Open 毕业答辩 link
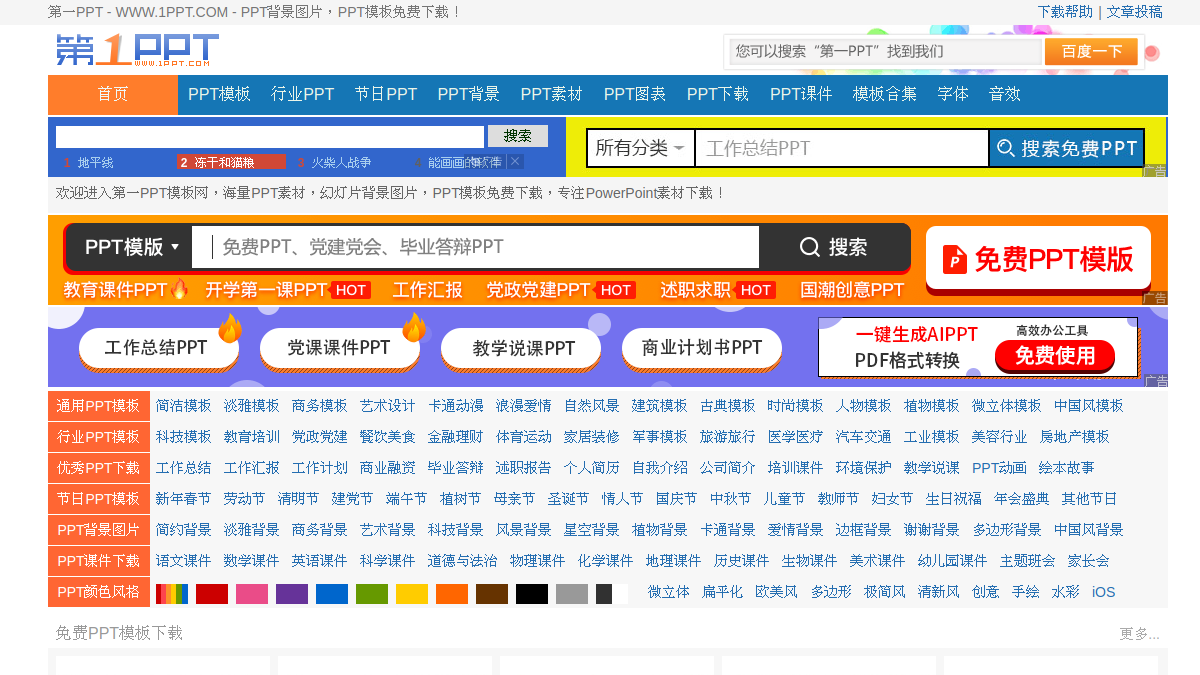The height and width of the screenshot is (675, 1200). click(456, 468)
